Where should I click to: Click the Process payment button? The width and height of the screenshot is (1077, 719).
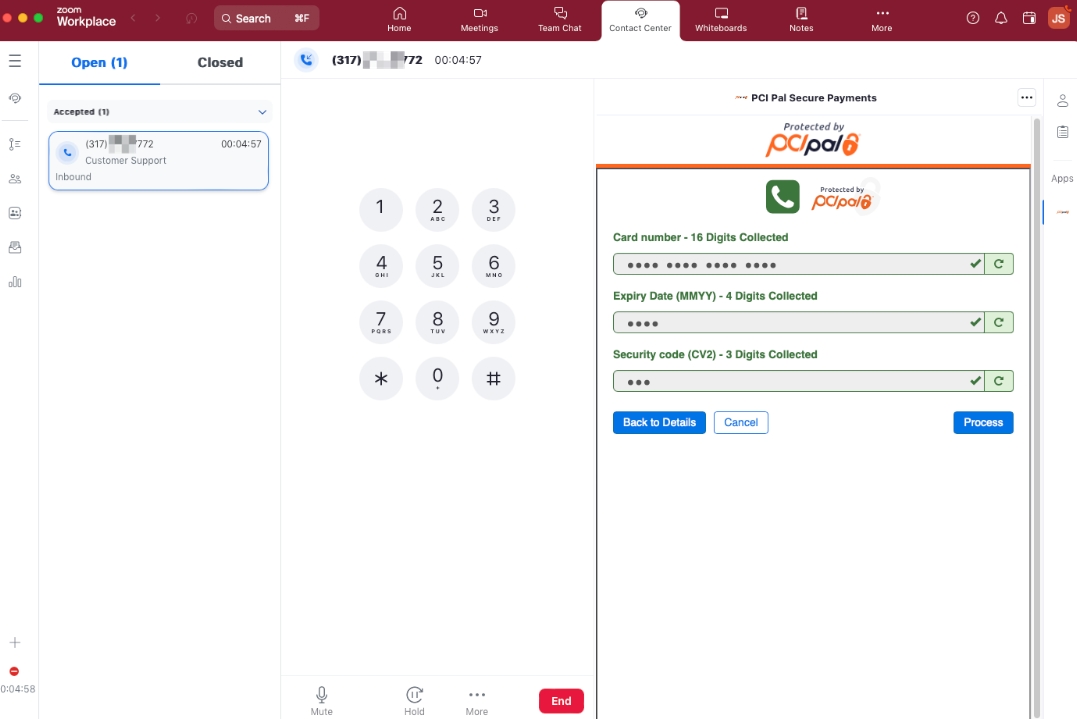point(983,423)
